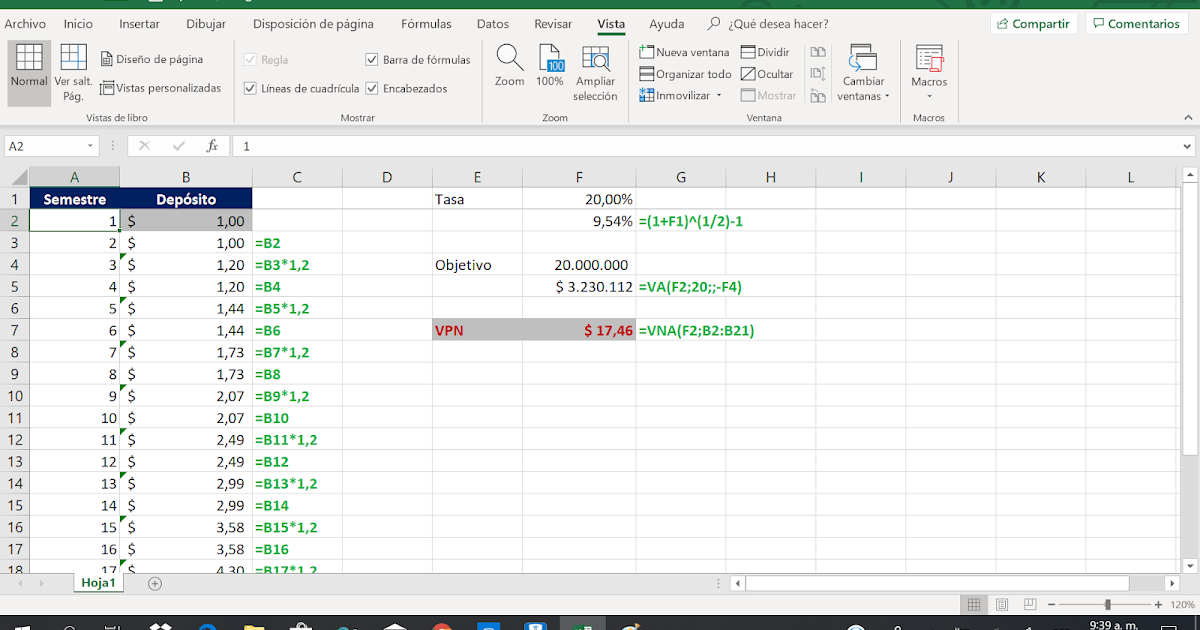Click the Insertar función fx icon
This screenshot has height=630, width=1200.
211,145
